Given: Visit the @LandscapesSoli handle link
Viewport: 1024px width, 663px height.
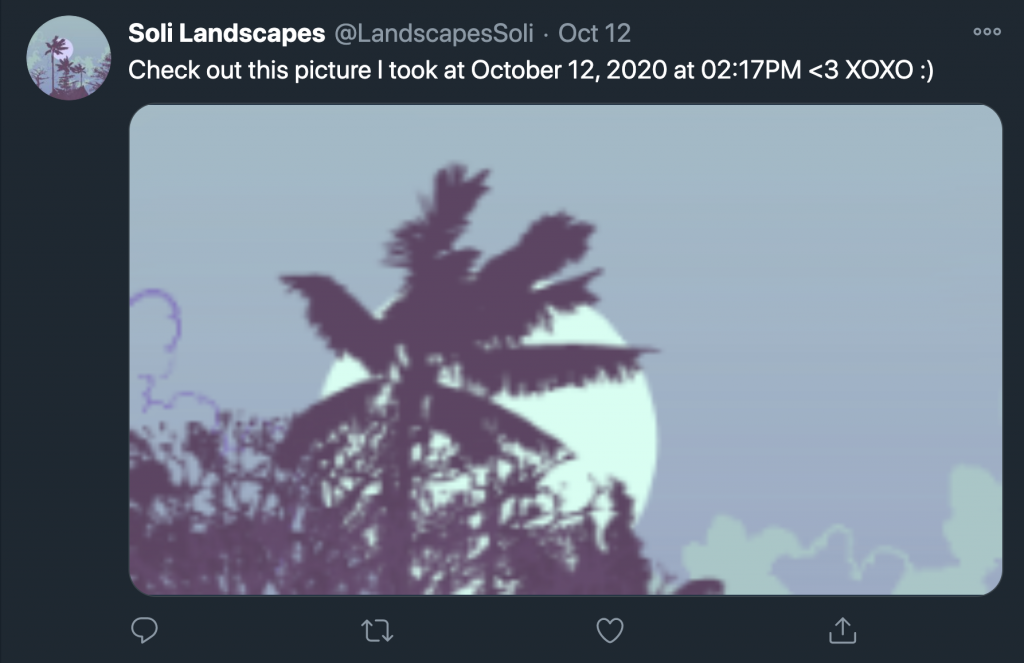Looking at the screenshot, I should [x=434, y=33].
